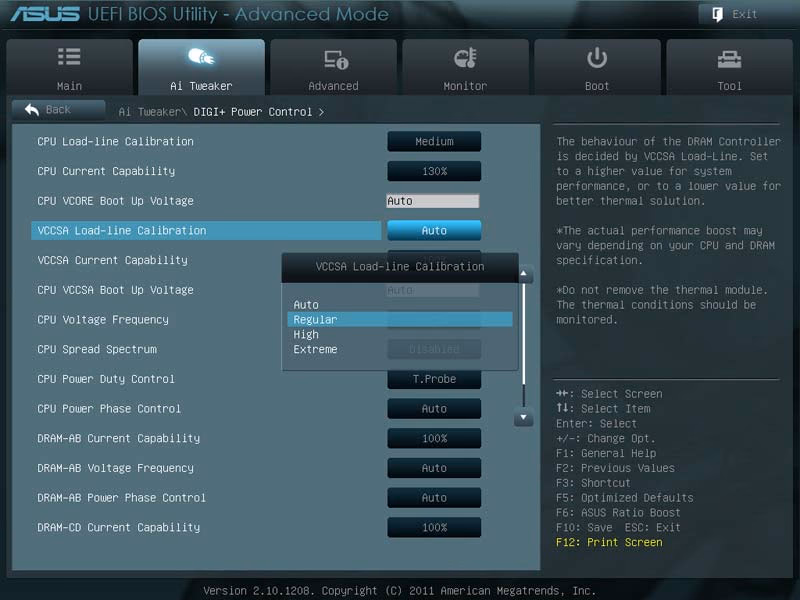
Task: Click DIGI+ Power Control breadcrumb text
Action: click(x=253, y=112)
